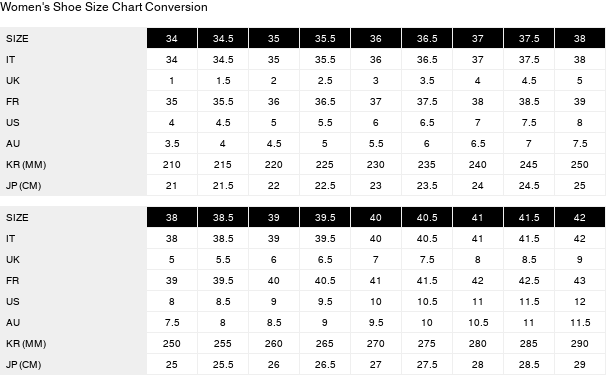Image resolution: width=606 pixels, height=375 pixels.
Task: Select the 42.5 value in the FR row
Action: (x=529, y=281)
